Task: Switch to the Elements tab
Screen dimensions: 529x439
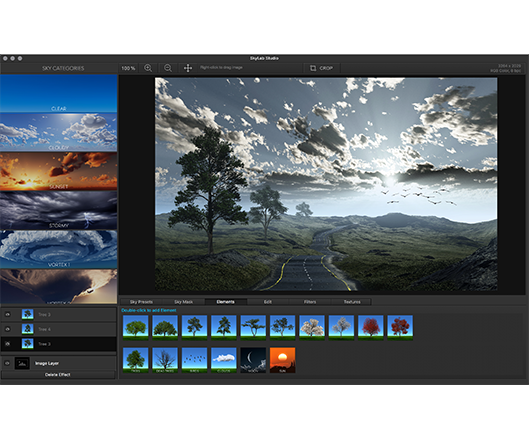Action: (x=226, y=302)
